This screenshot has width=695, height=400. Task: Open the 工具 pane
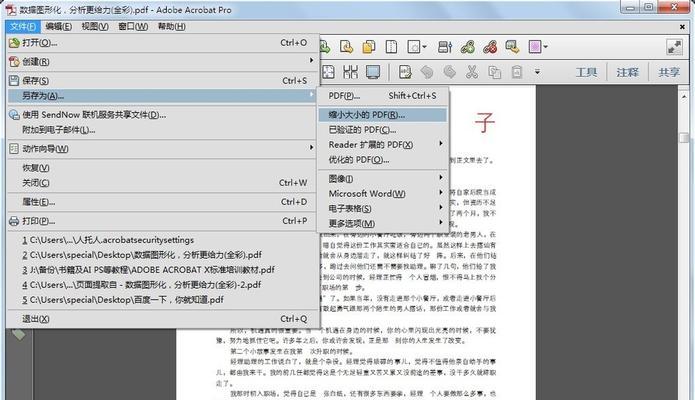(586, 72)
